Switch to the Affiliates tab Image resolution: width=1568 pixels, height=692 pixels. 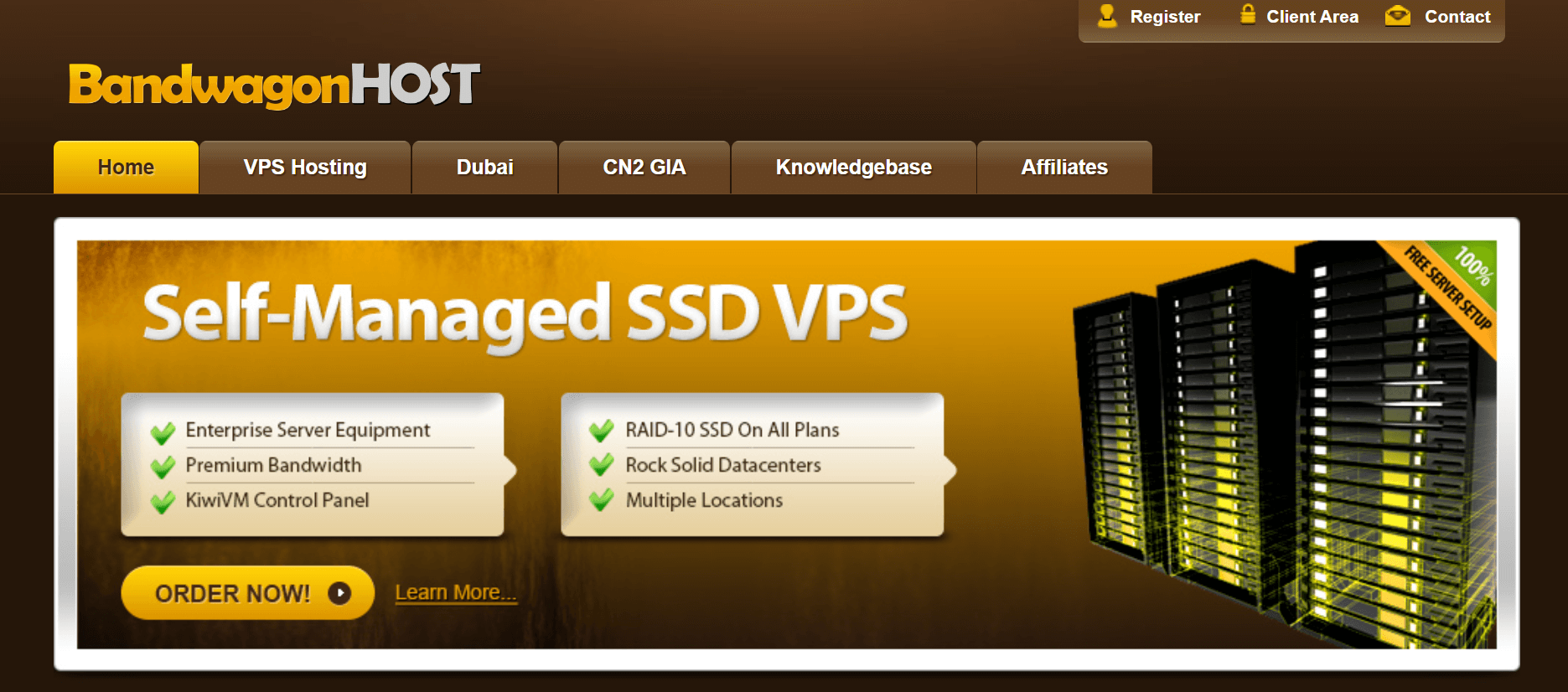point(1064,168)
